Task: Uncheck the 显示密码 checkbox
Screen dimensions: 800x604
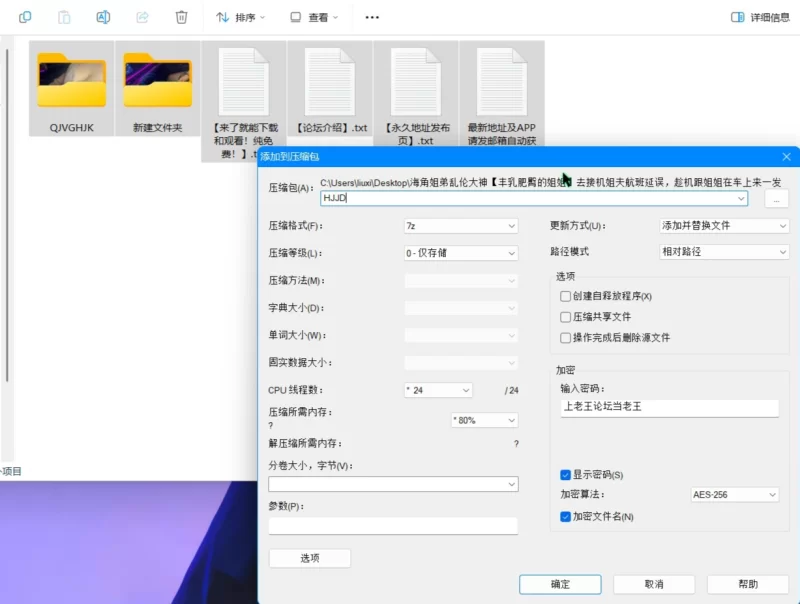Action: click(566, 474)
